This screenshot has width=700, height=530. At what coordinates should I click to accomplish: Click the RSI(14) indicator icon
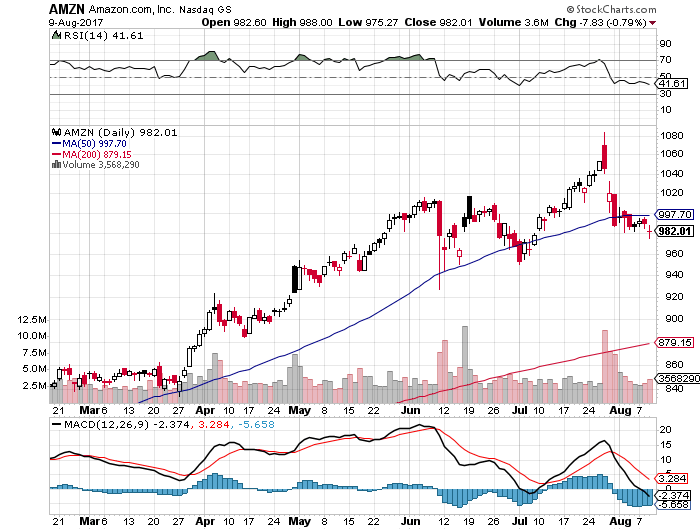point(56,35)
